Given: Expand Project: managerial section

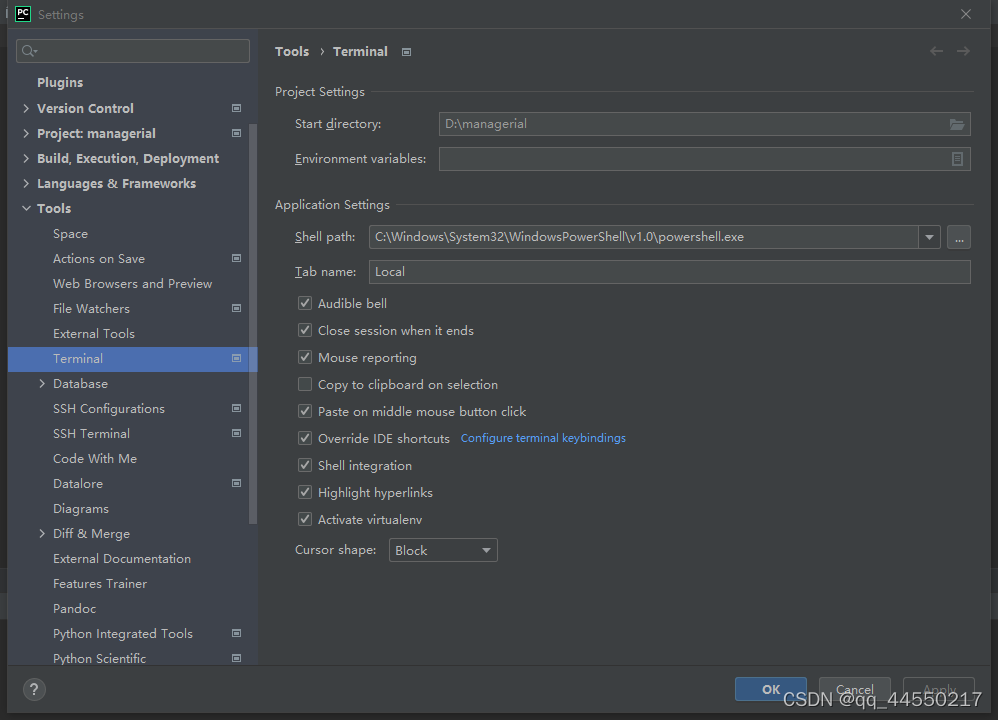Looking at the screenshot, I should click(x=26, y=133).
